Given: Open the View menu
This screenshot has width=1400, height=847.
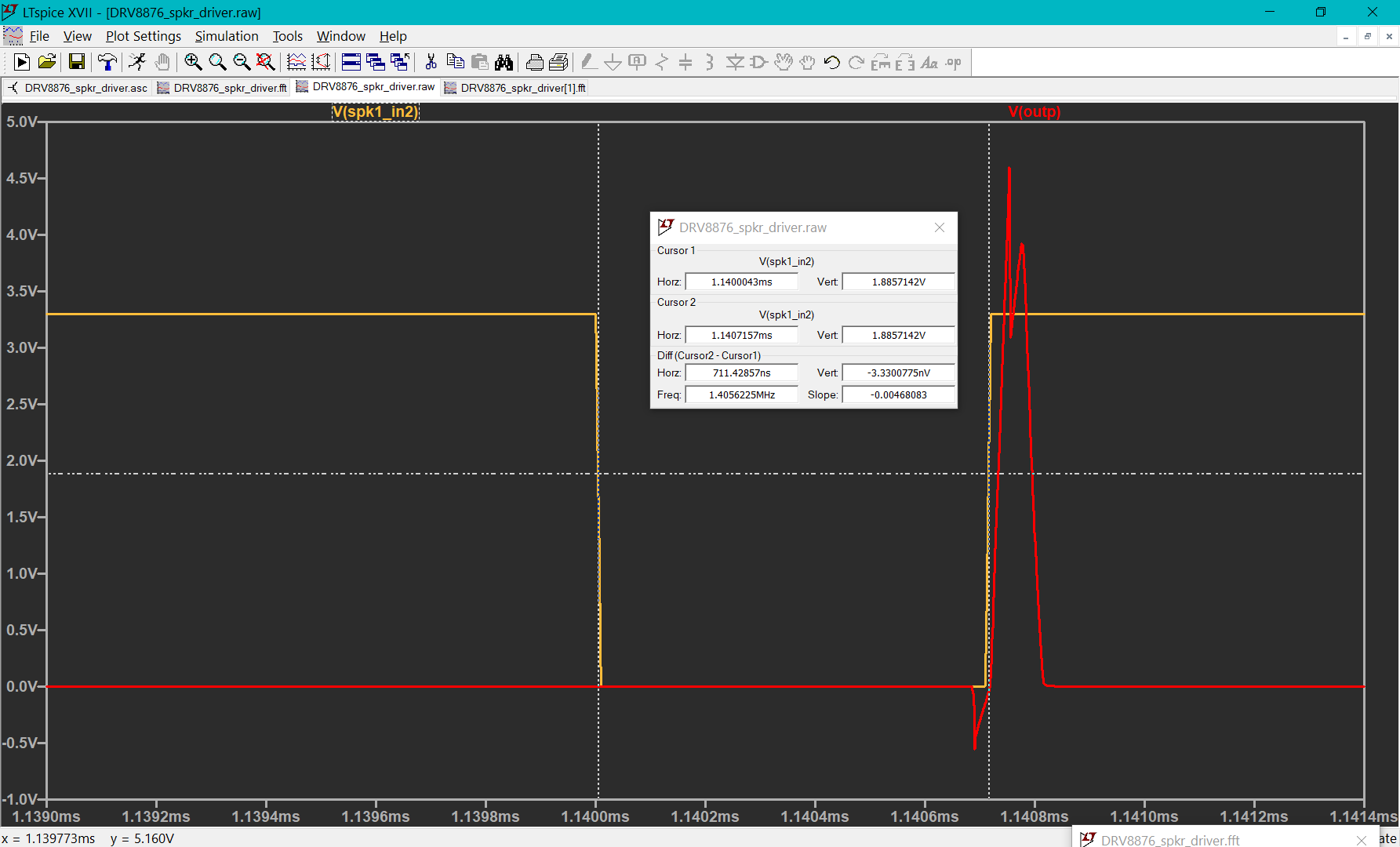Looking at the screenshot, I should [x=77, y=36].
